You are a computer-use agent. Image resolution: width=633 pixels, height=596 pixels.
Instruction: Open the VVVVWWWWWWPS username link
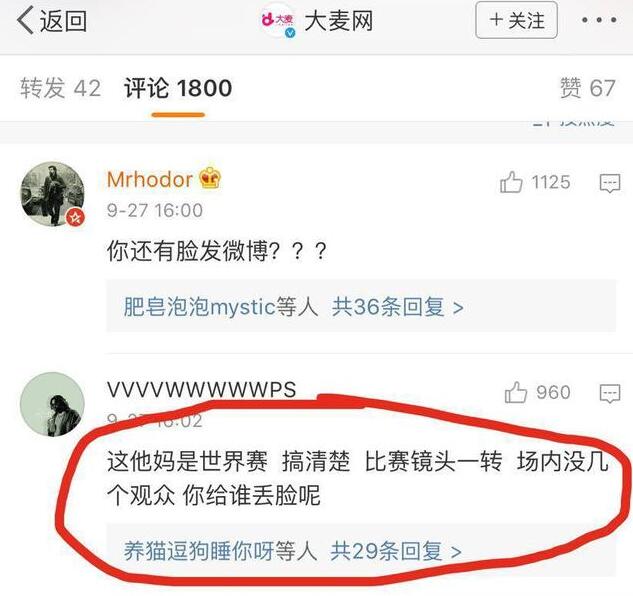pos(201,390)
